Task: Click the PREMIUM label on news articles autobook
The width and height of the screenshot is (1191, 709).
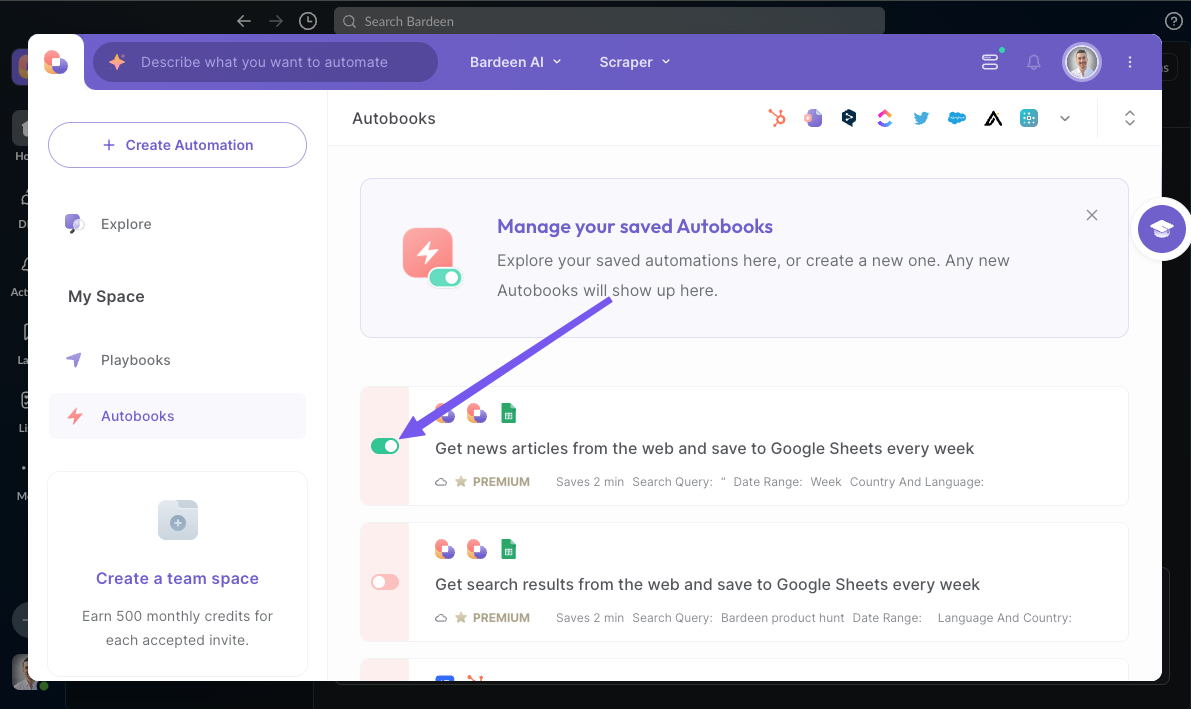Action: 501,482
